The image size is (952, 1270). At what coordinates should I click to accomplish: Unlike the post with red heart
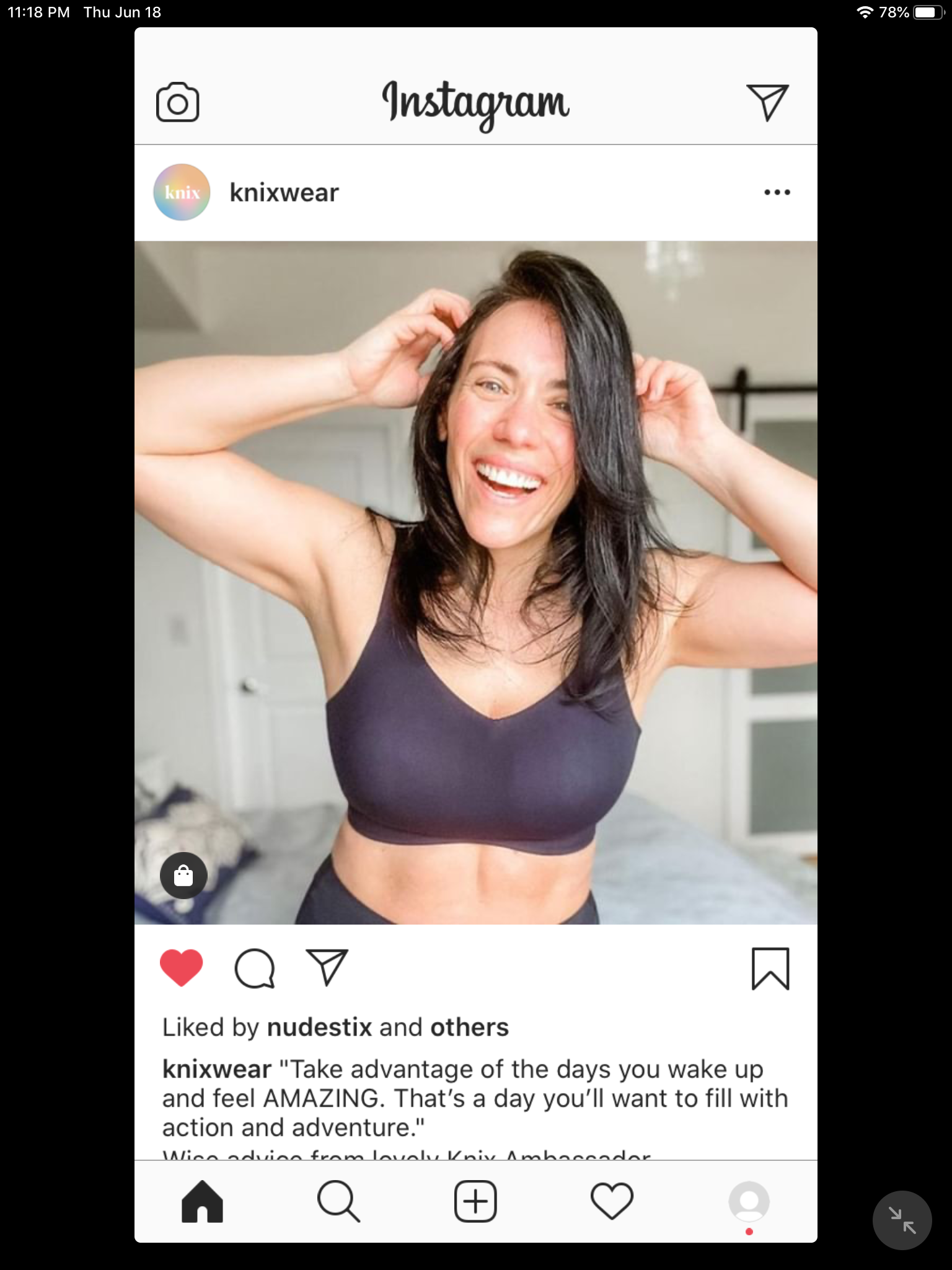pos(182,967)
